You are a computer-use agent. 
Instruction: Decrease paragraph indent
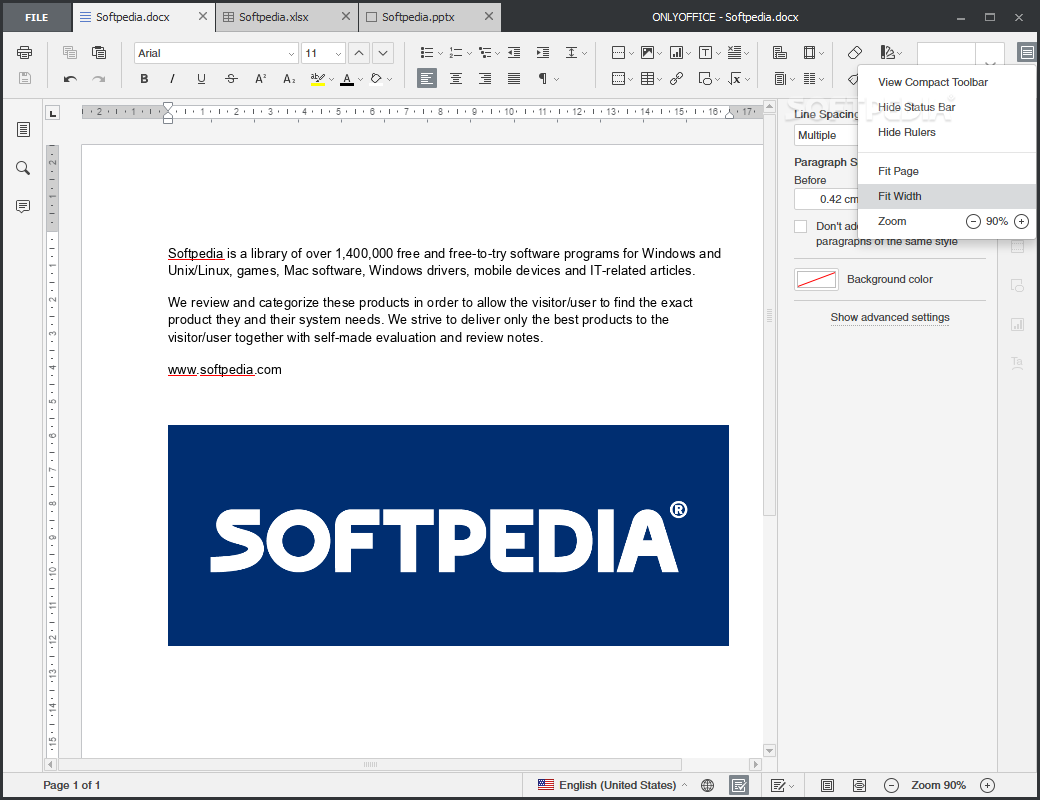click(514, 52)
